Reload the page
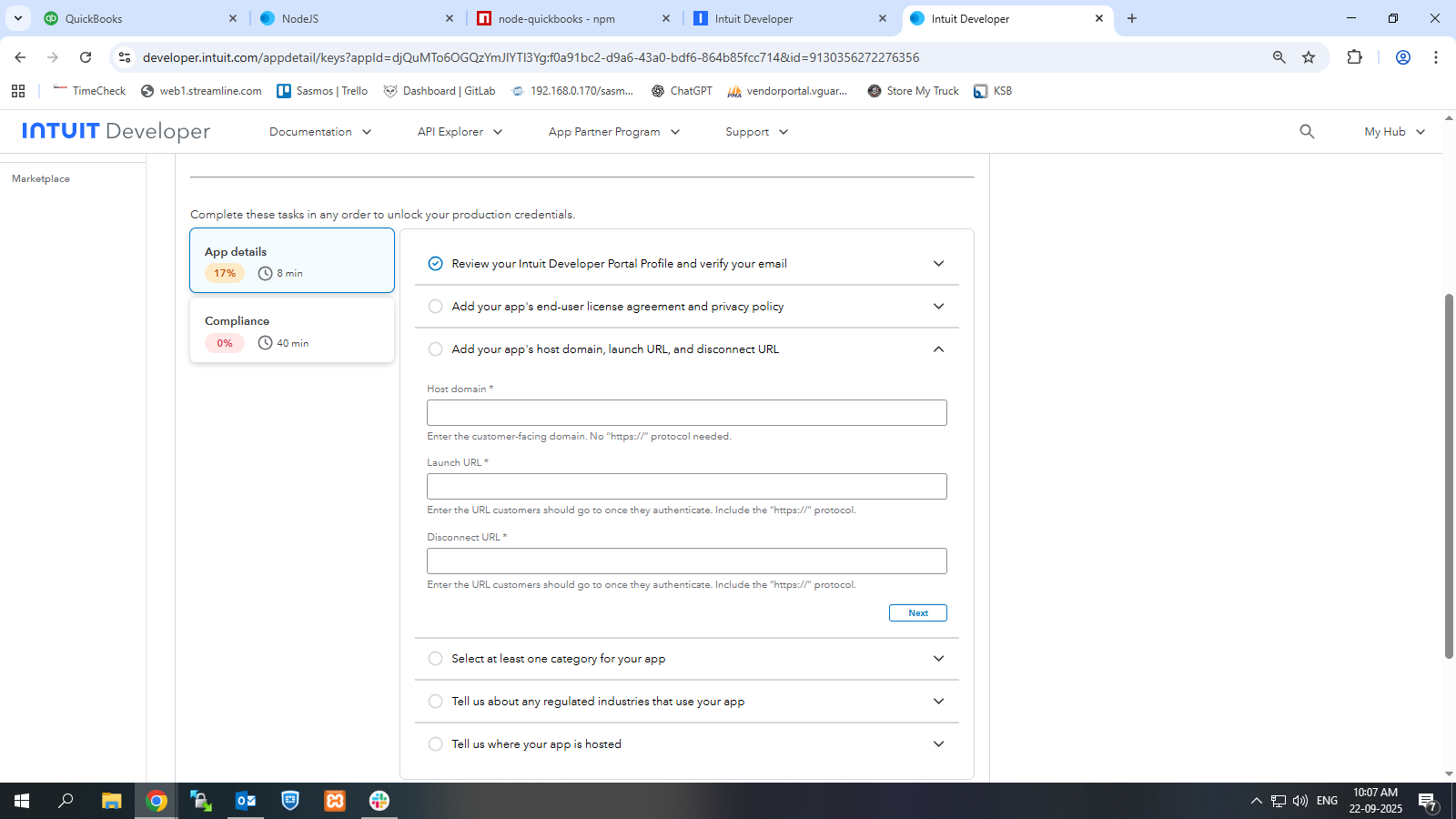Image resolution: width=1456 pixels, height=819 pixels. pos(86,57)
